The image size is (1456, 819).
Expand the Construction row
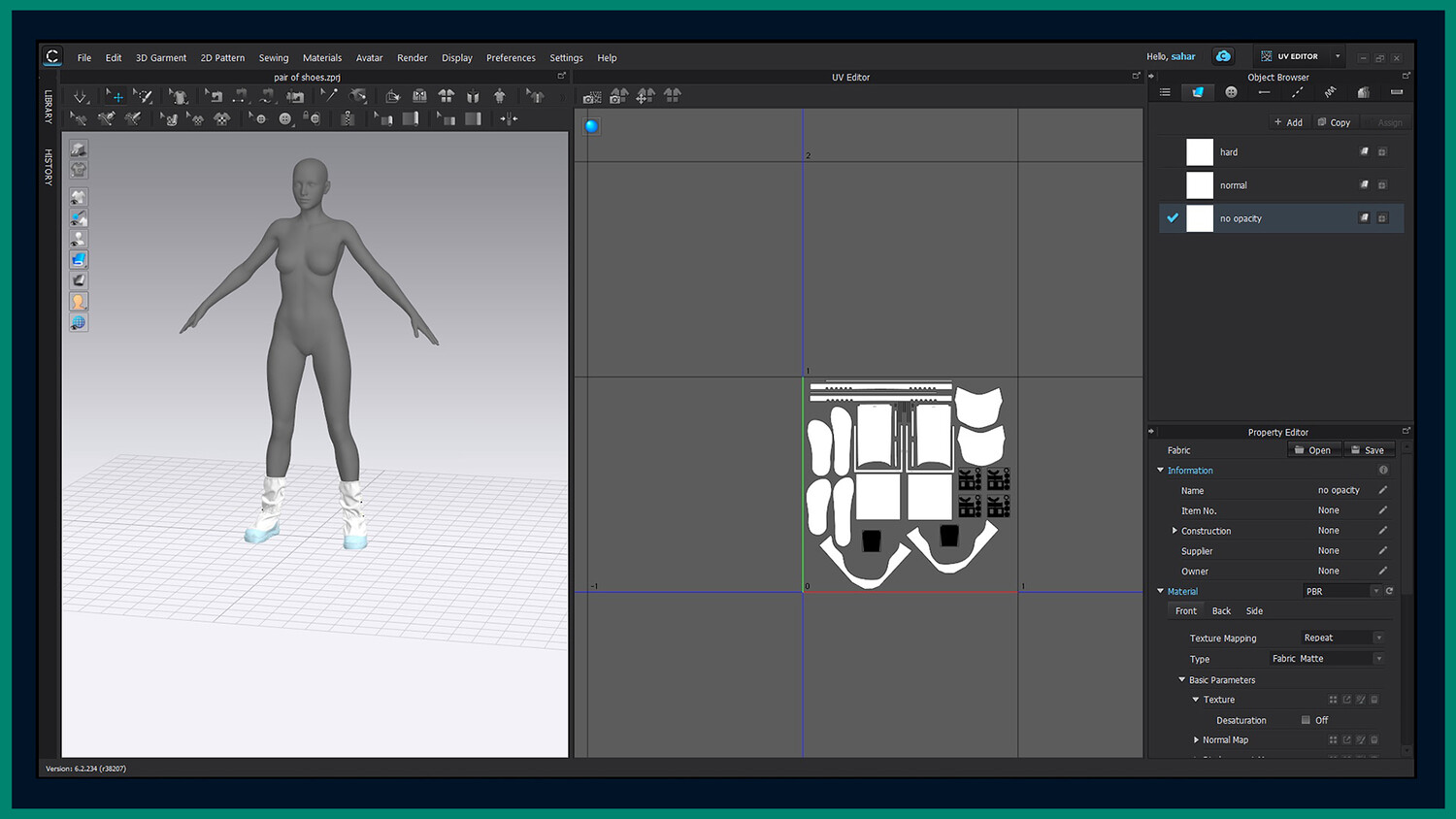click(1175, 531)
